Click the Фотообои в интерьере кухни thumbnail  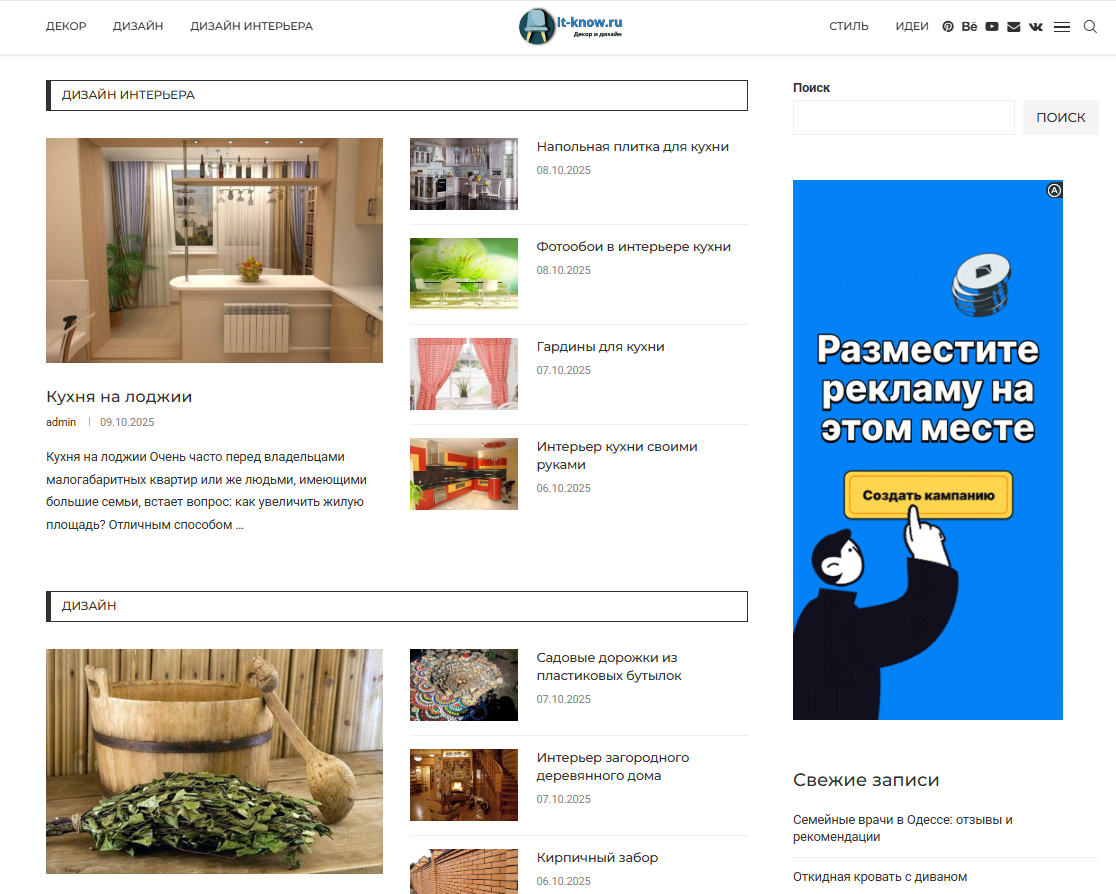click(464, 273)
